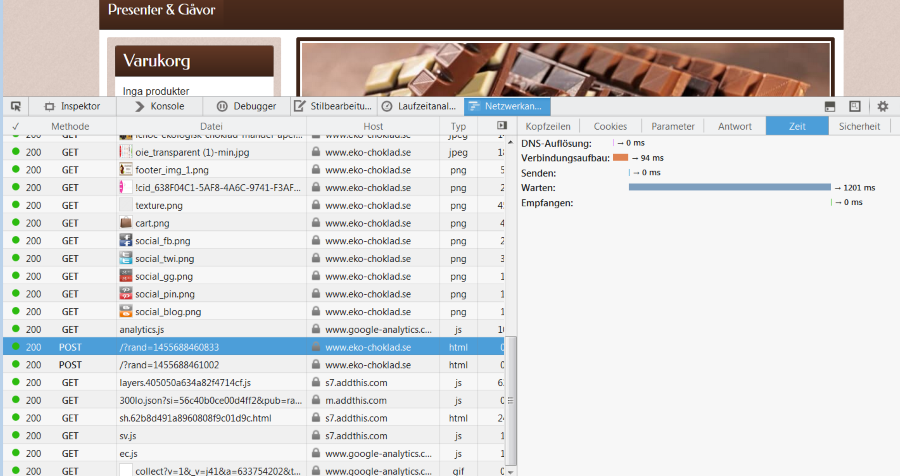Show the Sicherheit details tab

(x=859, y=126)
